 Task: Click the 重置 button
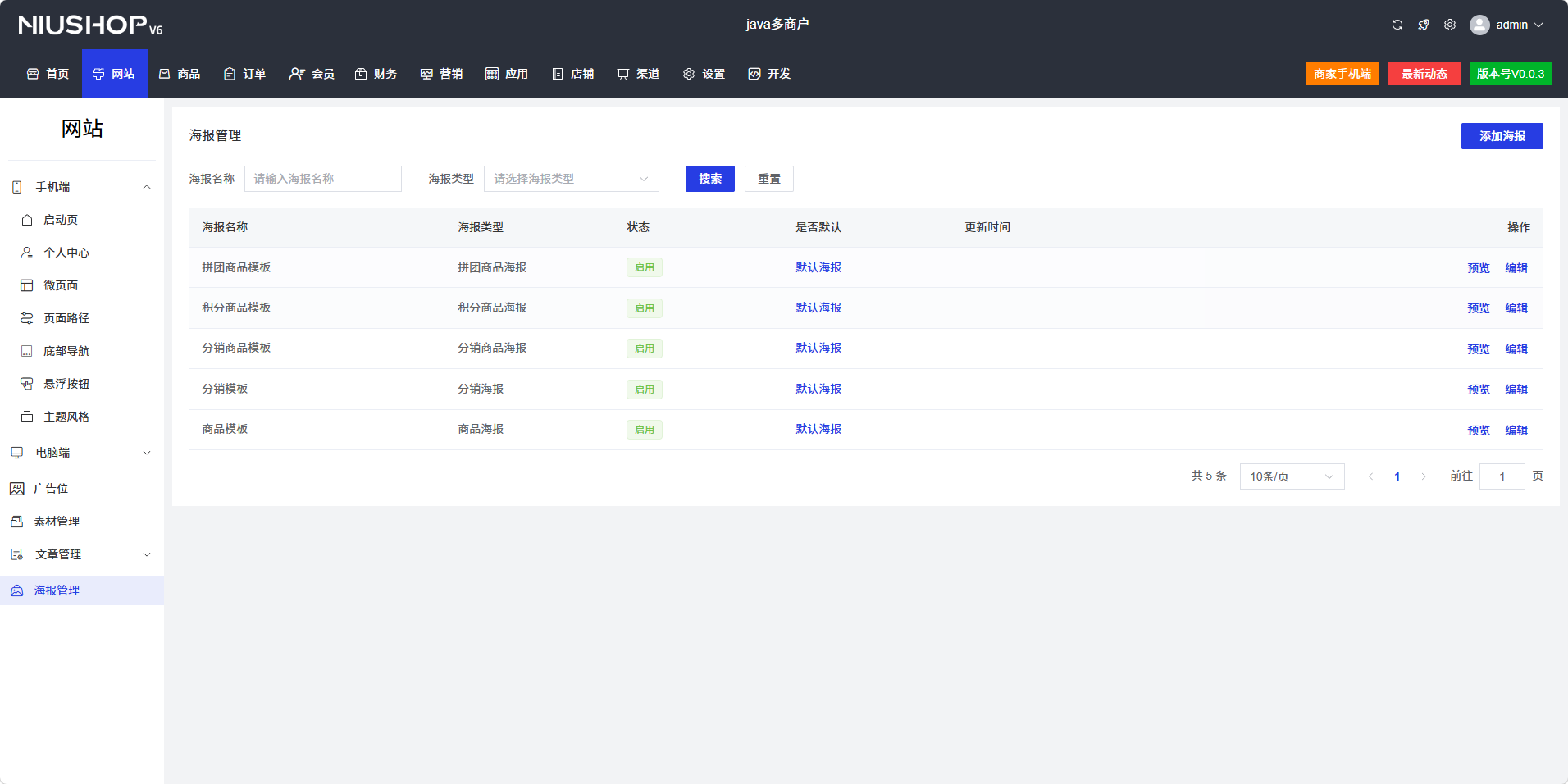[768, 179]
